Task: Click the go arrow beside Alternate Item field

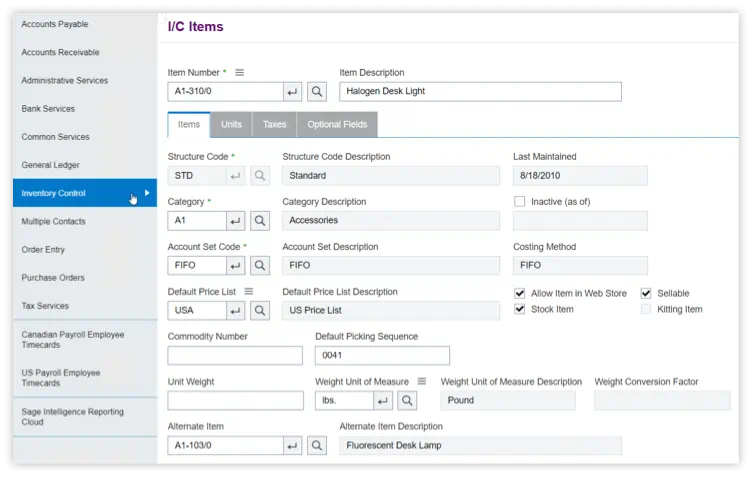Action: click(293, 446)
